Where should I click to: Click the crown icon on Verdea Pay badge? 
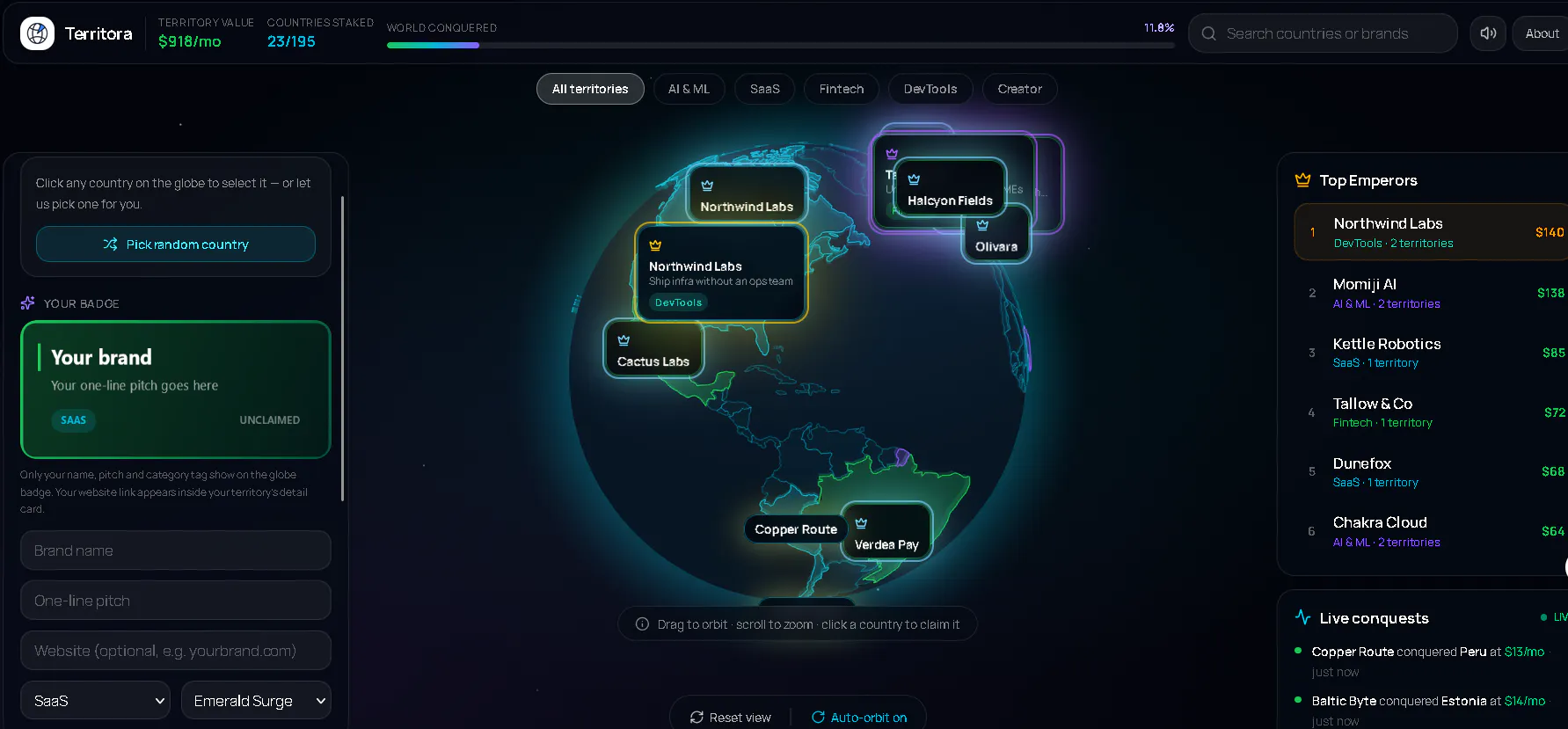click(x=861, y=523)
